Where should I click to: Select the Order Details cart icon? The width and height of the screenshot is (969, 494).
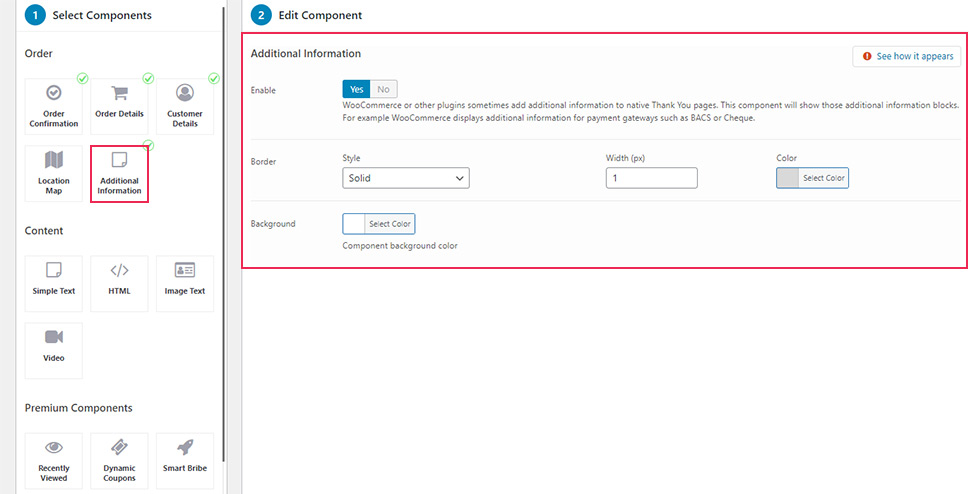119,93
